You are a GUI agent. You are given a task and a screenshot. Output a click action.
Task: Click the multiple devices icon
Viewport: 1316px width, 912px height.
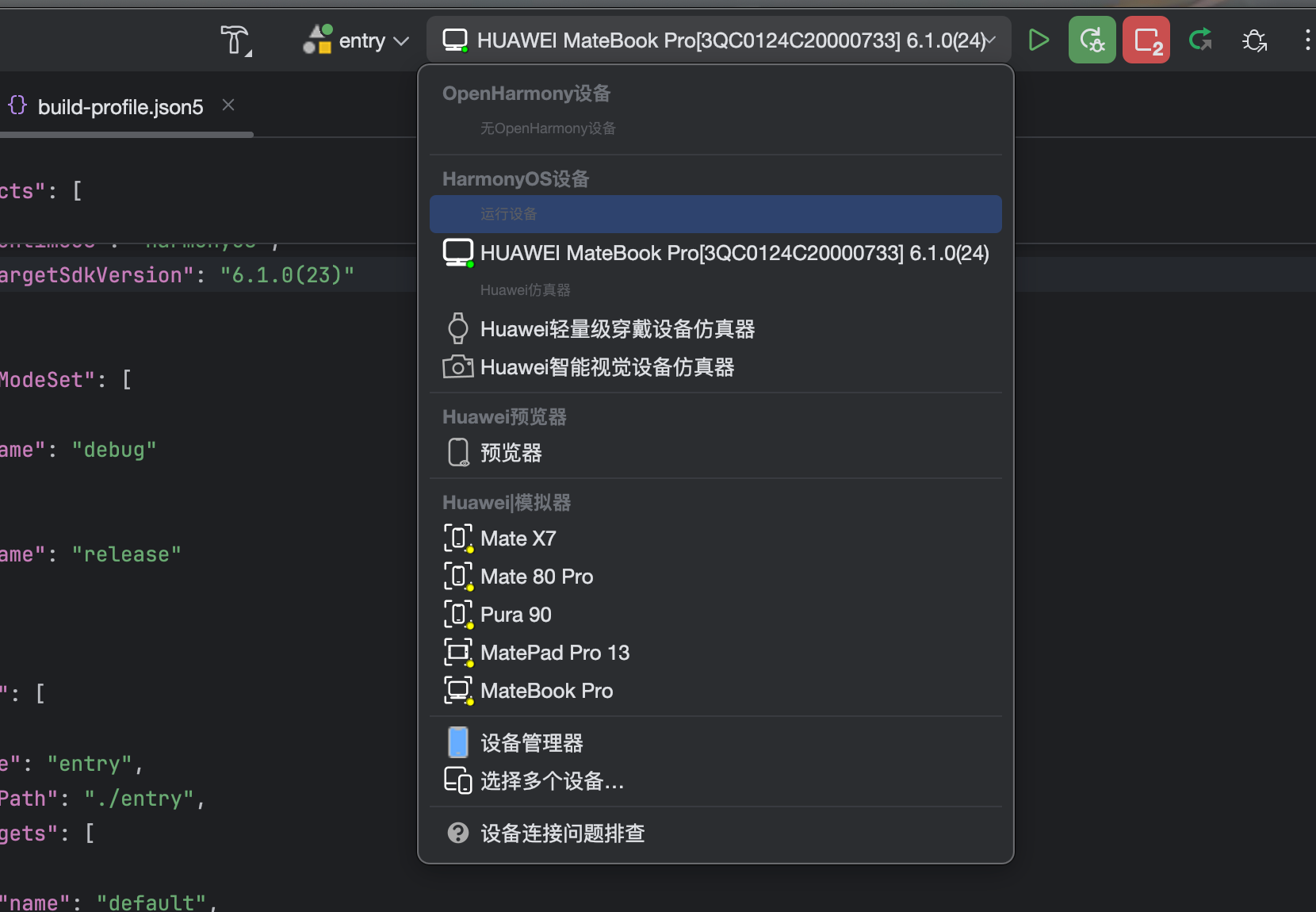click(x=457, y=780)
